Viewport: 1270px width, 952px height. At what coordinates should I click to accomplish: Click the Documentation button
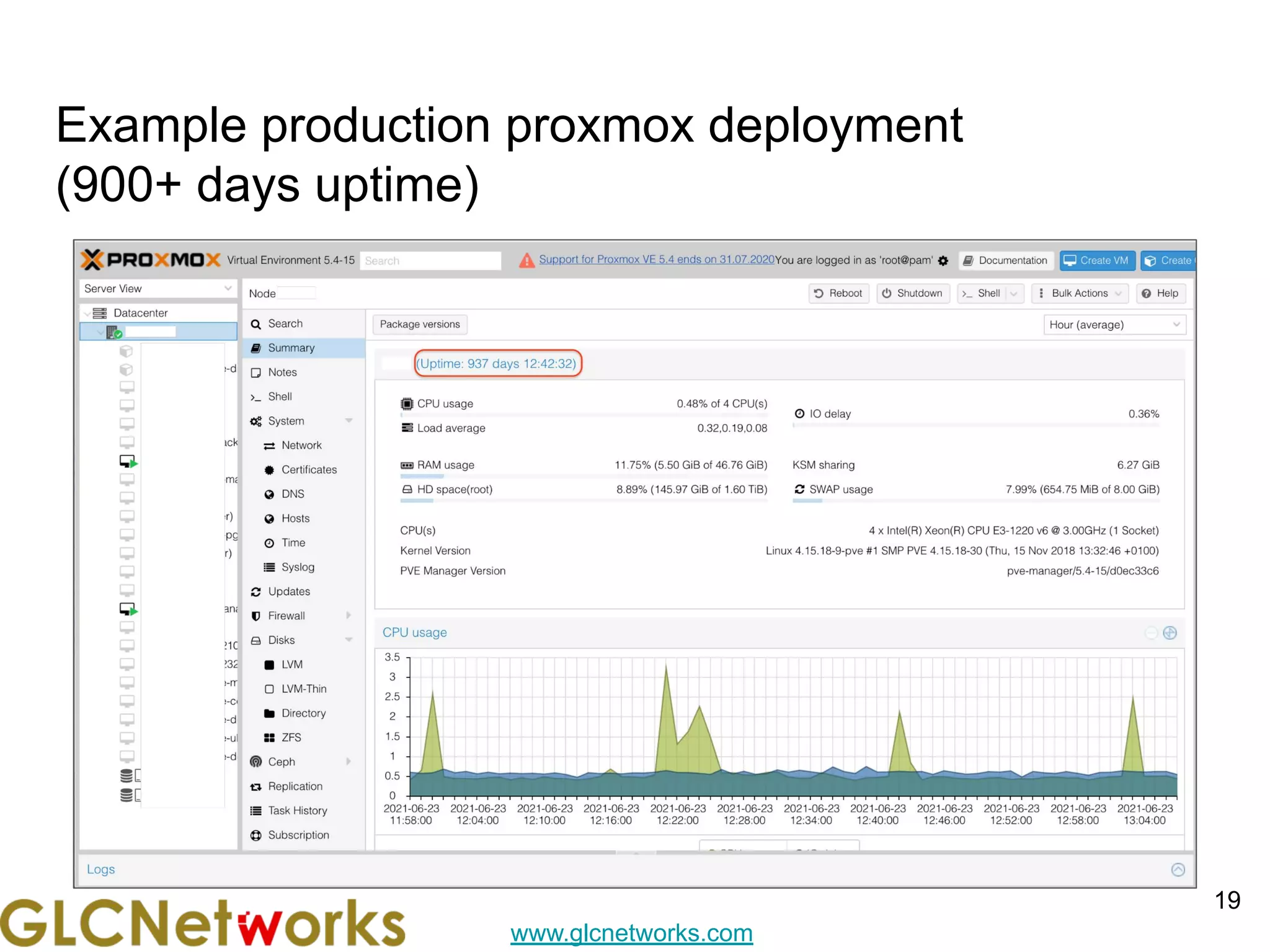point(1005,260)
